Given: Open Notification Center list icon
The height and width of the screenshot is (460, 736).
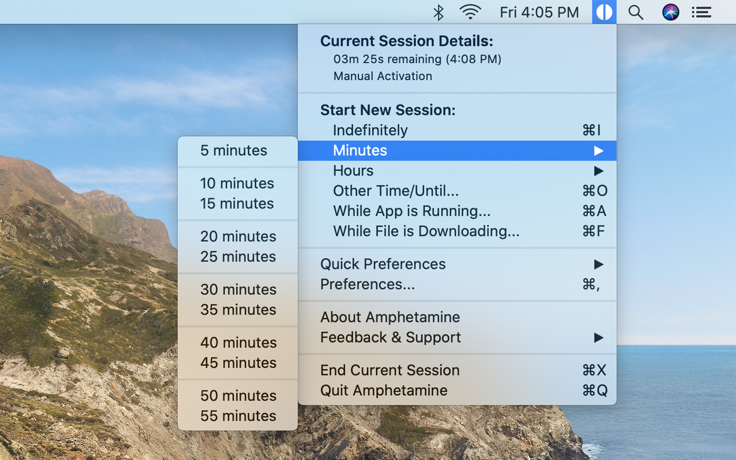Looking at the screenshot, I should pos(701,12).
